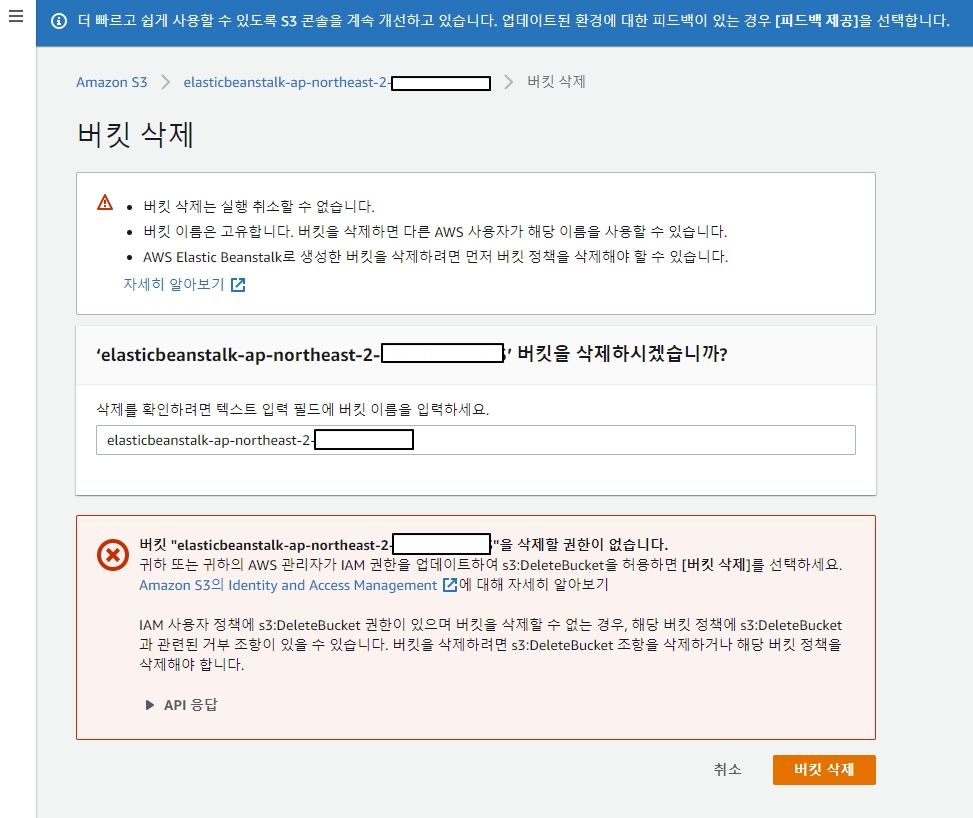Open the 자세히 알아보기 link

point(174,284)
